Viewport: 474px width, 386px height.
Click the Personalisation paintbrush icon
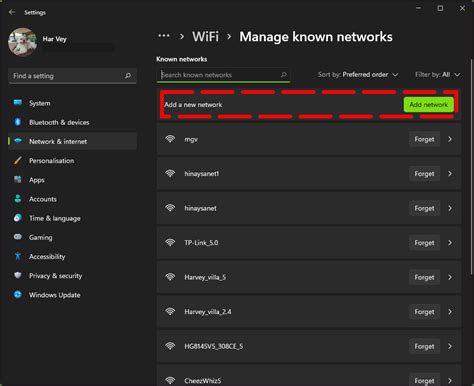click(x=18, y=160)
